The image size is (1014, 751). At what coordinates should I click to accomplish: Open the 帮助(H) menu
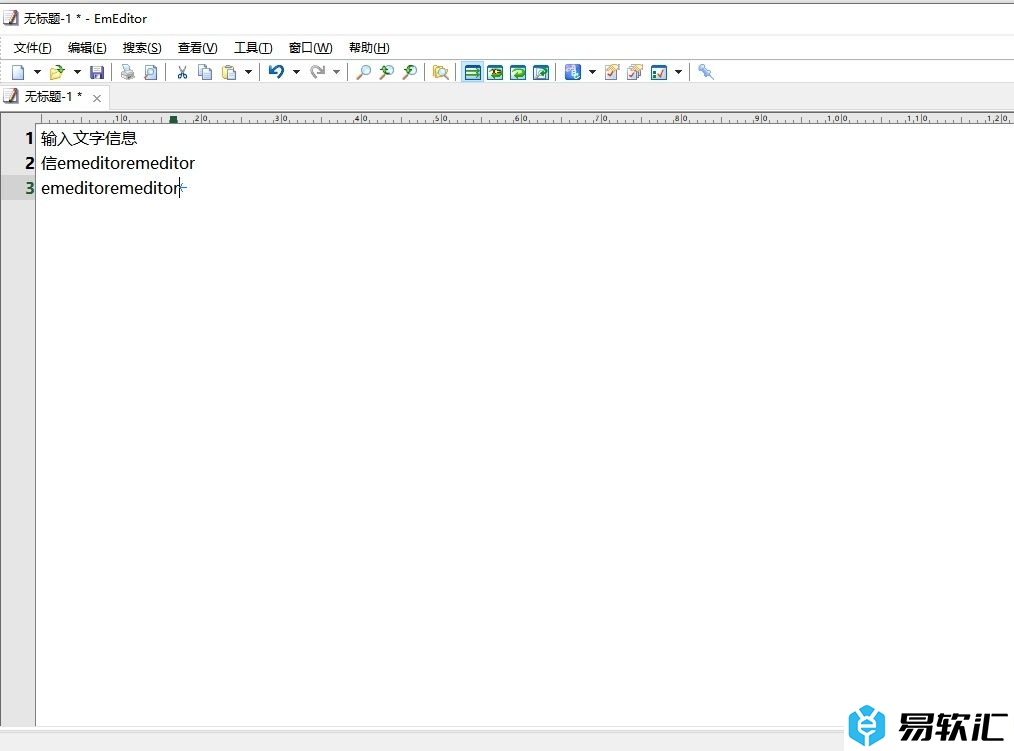[x=369, y=48]
